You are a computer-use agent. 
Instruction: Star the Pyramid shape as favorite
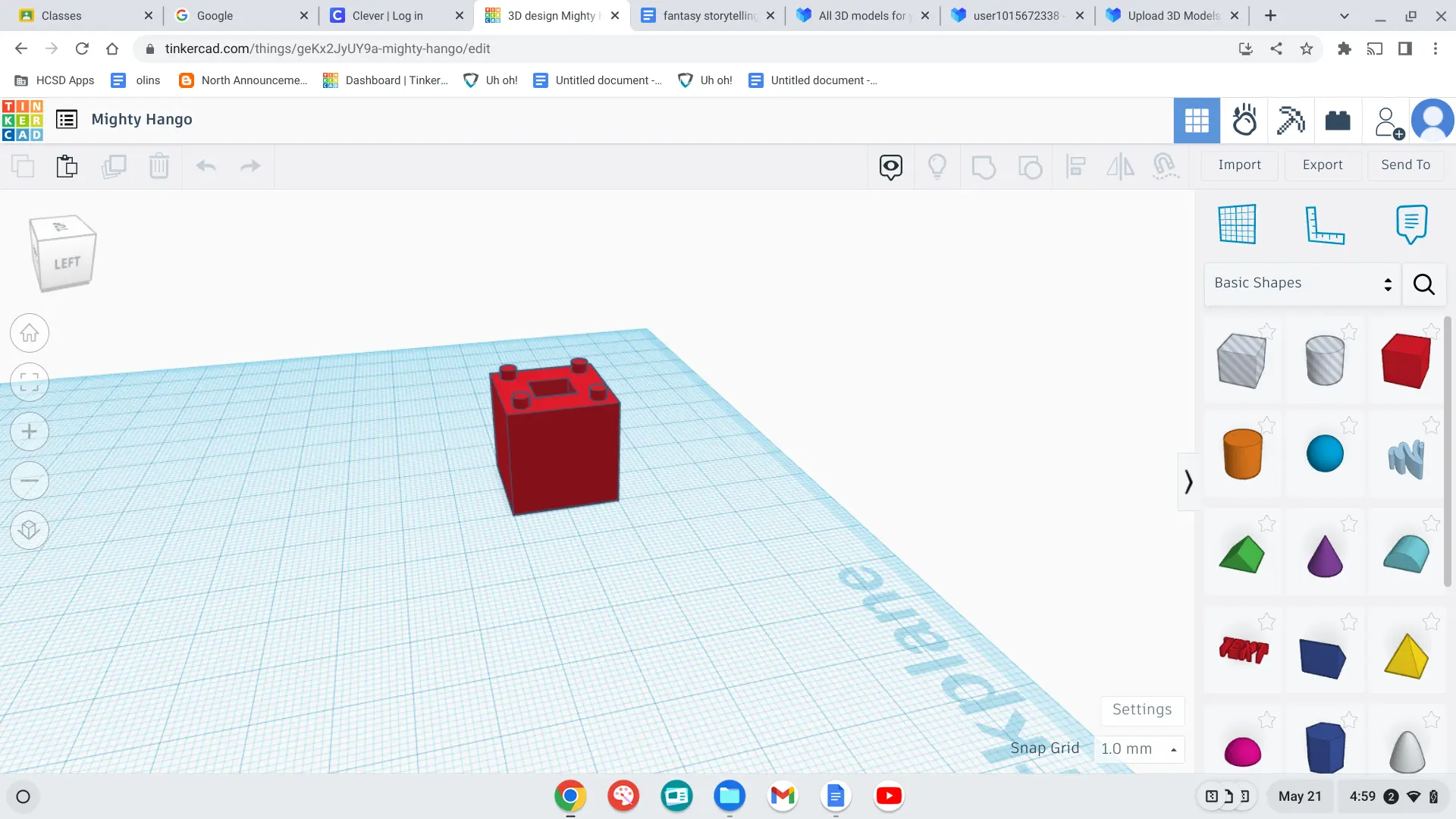point(1432,622)
